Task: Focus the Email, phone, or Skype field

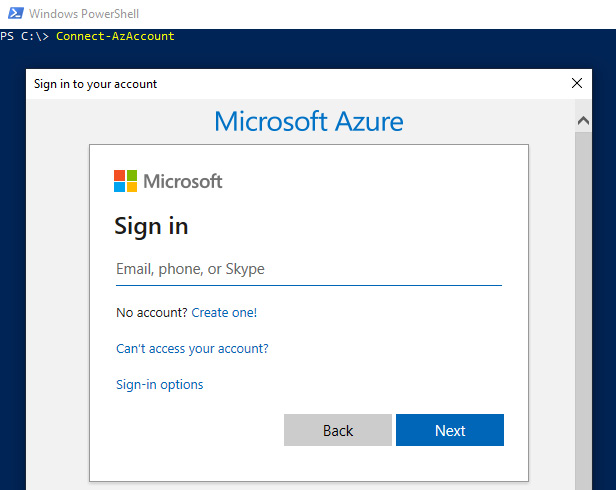Action: pos(309,270)
